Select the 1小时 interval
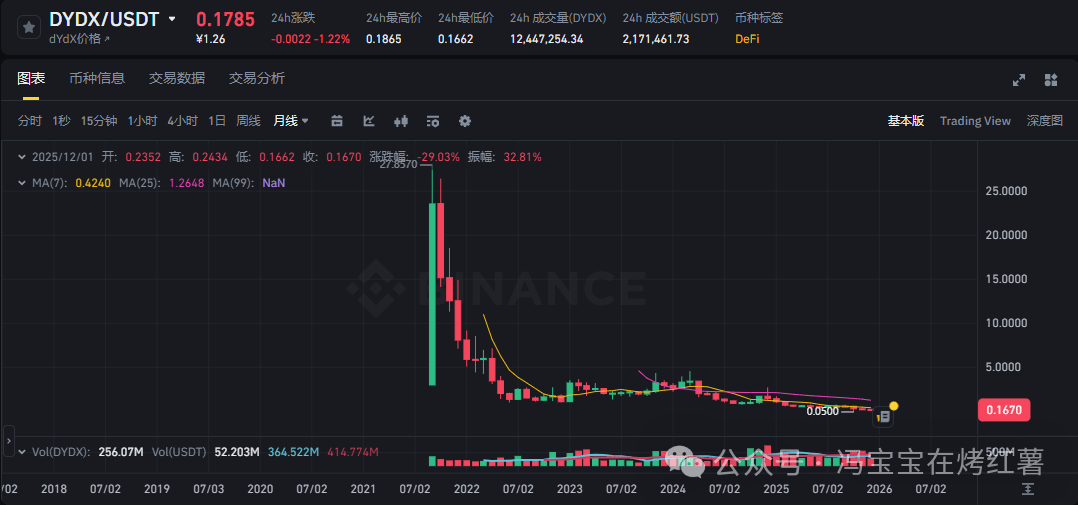Screen dimensions: 1078x505 click(x=142, y=121)
